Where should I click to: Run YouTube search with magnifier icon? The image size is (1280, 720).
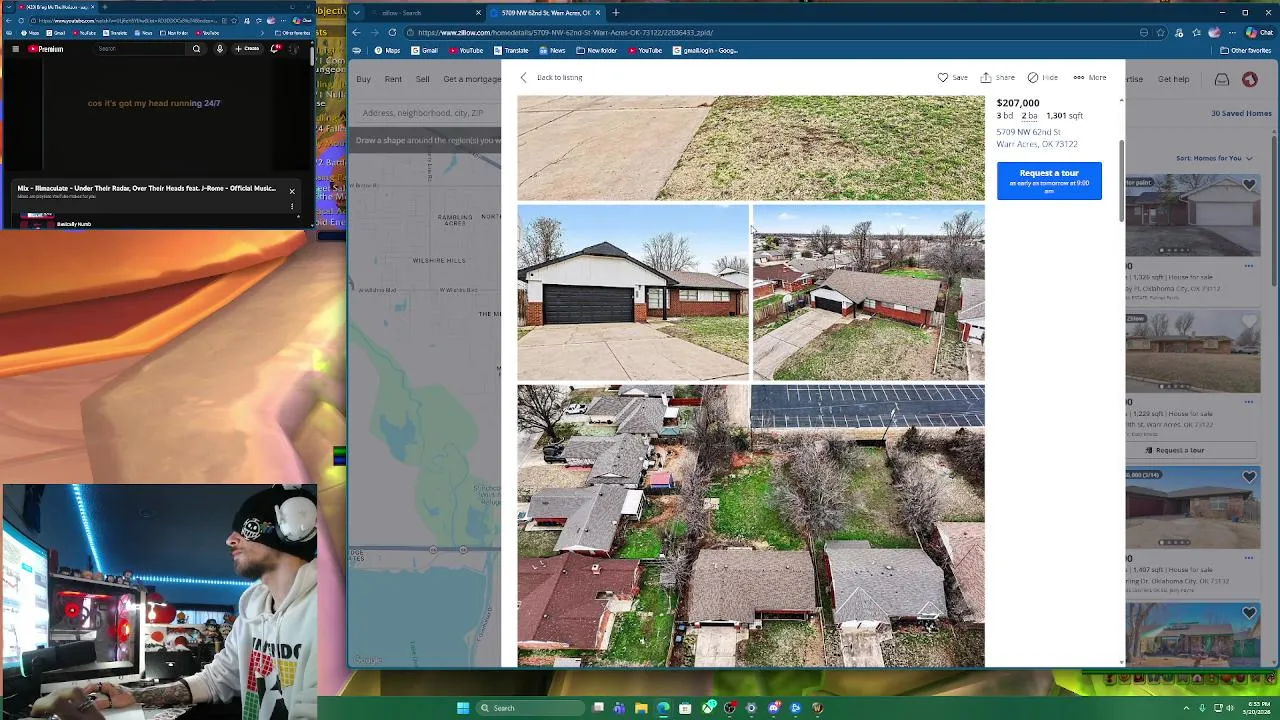point(196,48)
